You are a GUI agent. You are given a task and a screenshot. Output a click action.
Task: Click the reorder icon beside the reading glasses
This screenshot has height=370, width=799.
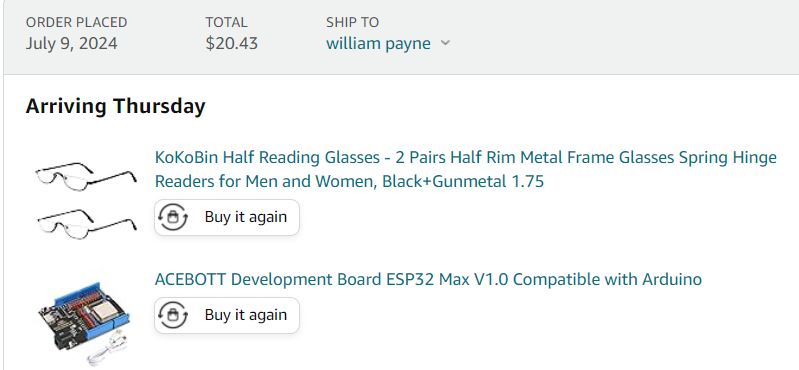[173, 217]
